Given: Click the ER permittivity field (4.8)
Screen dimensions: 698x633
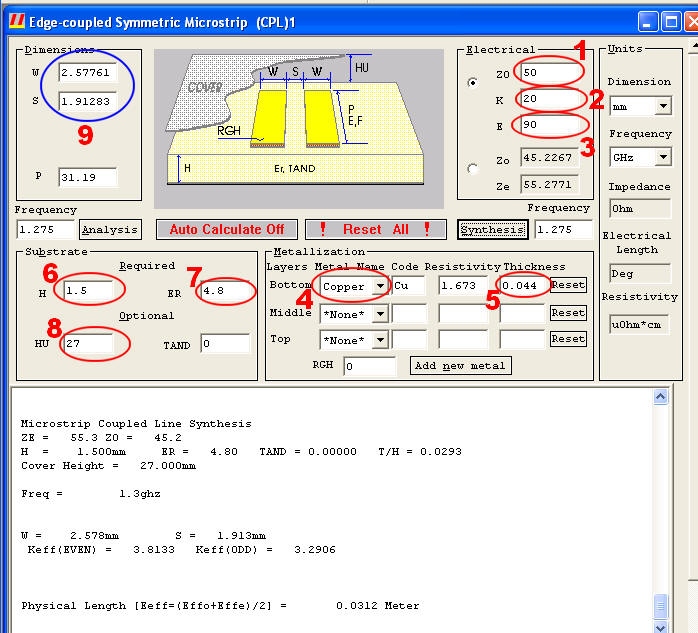Looking at the screenshot, I should [226, 291].
